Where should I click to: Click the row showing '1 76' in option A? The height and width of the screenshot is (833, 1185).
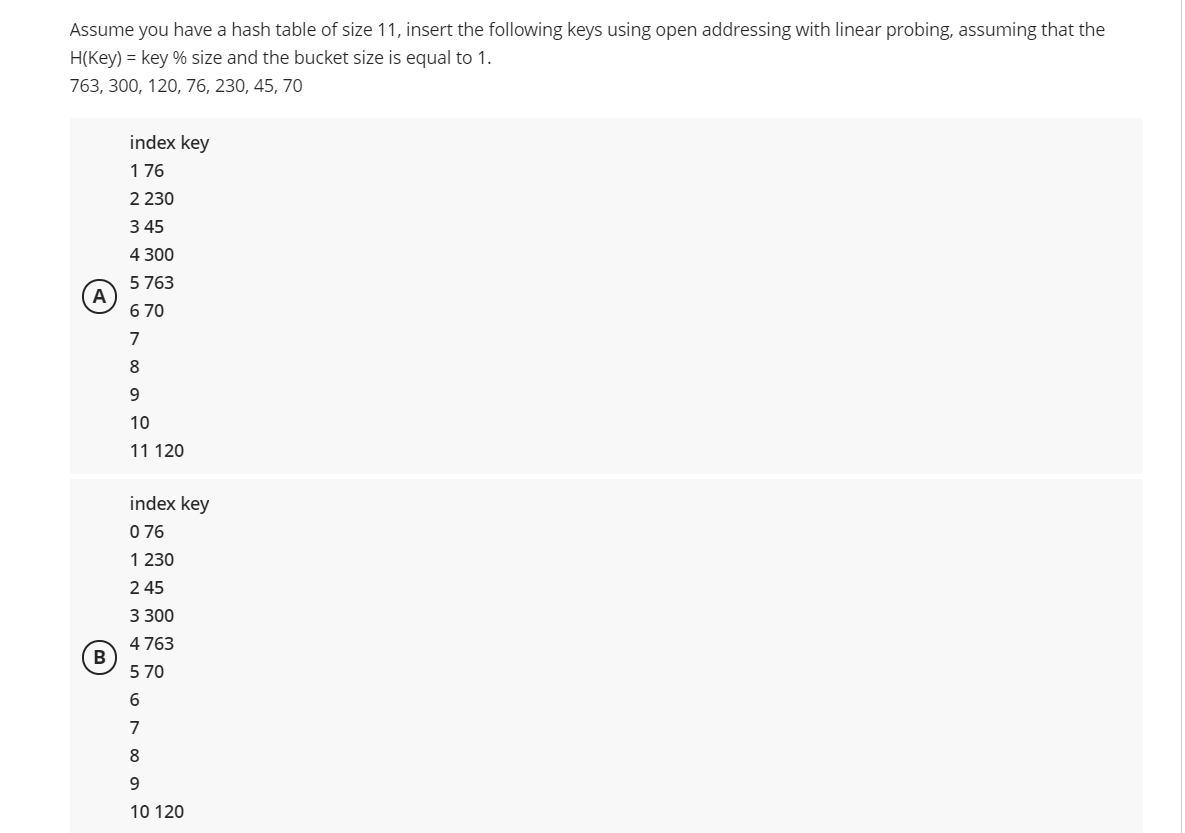click(146, 170)
